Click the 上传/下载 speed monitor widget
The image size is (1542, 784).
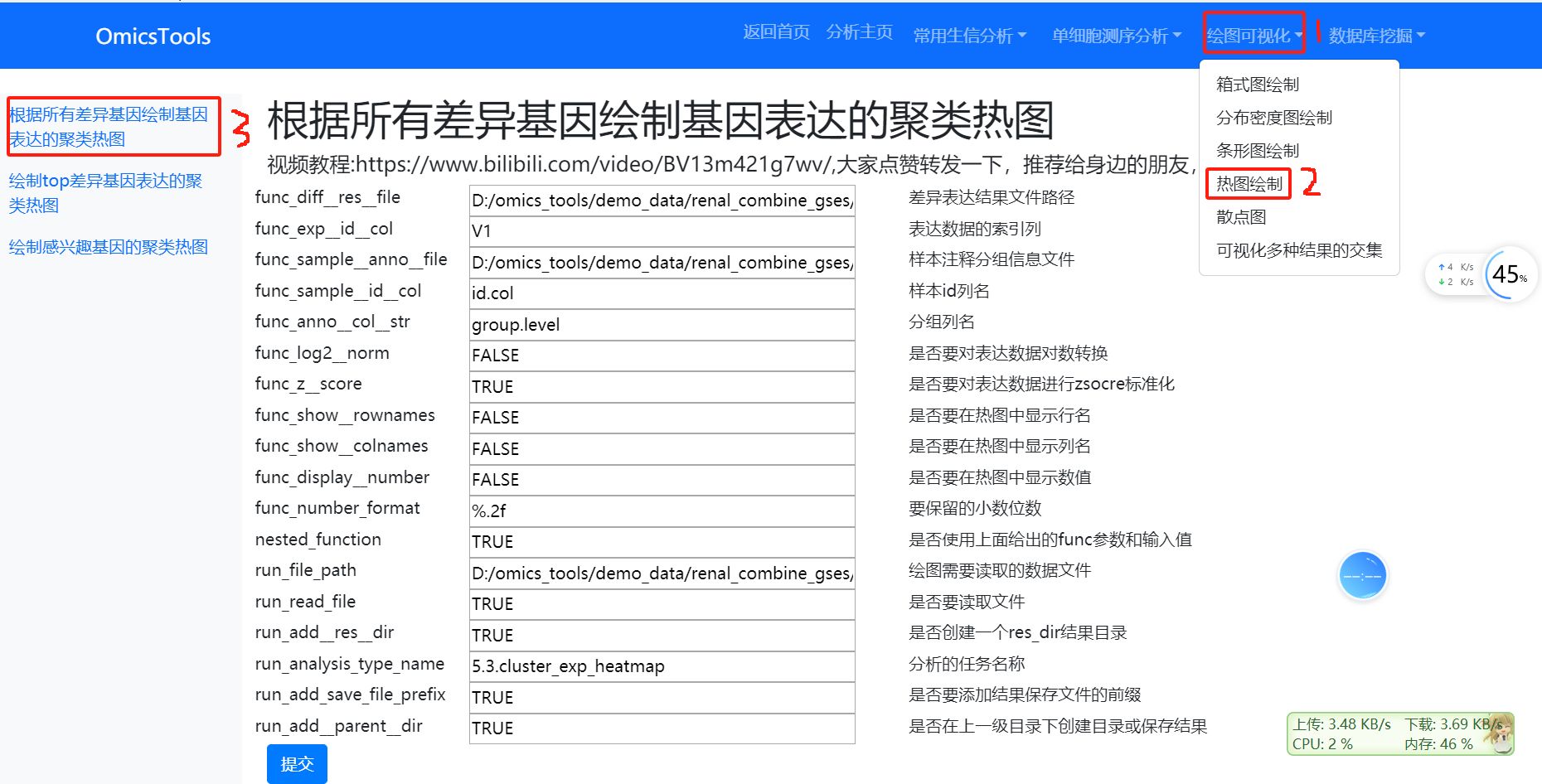coord(1400,733)
